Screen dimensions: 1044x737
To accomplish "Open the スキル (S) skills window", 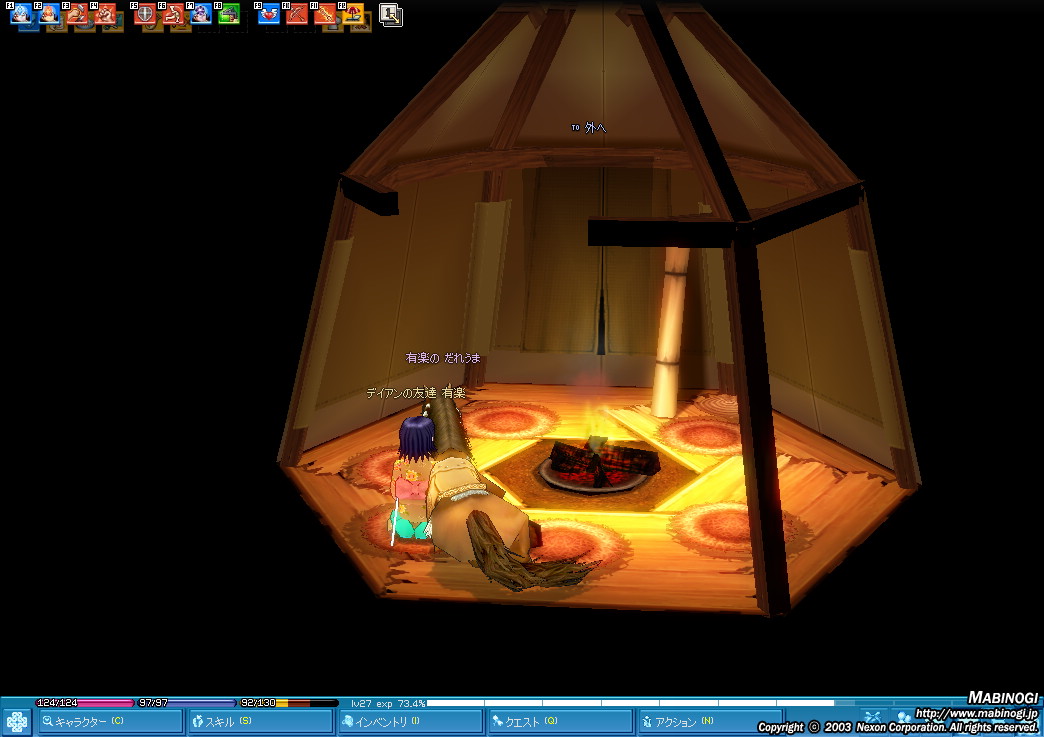I will point(260,721).
